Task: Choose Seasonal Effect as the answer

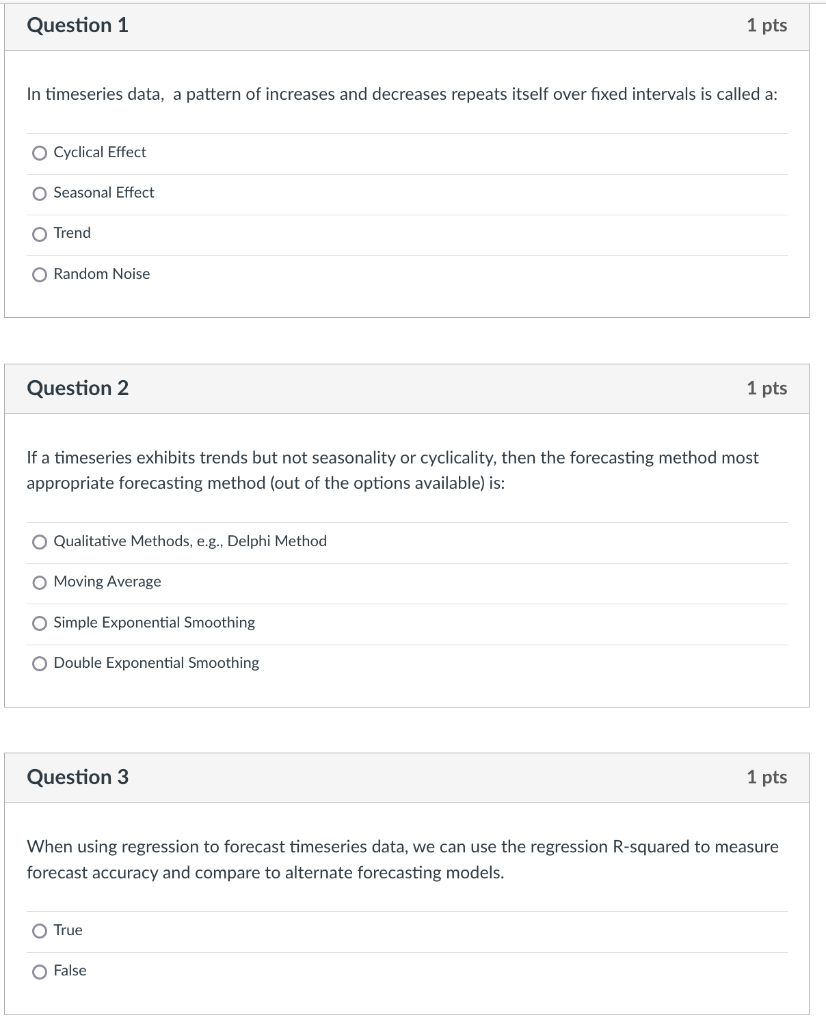Action: click(39, 193)
